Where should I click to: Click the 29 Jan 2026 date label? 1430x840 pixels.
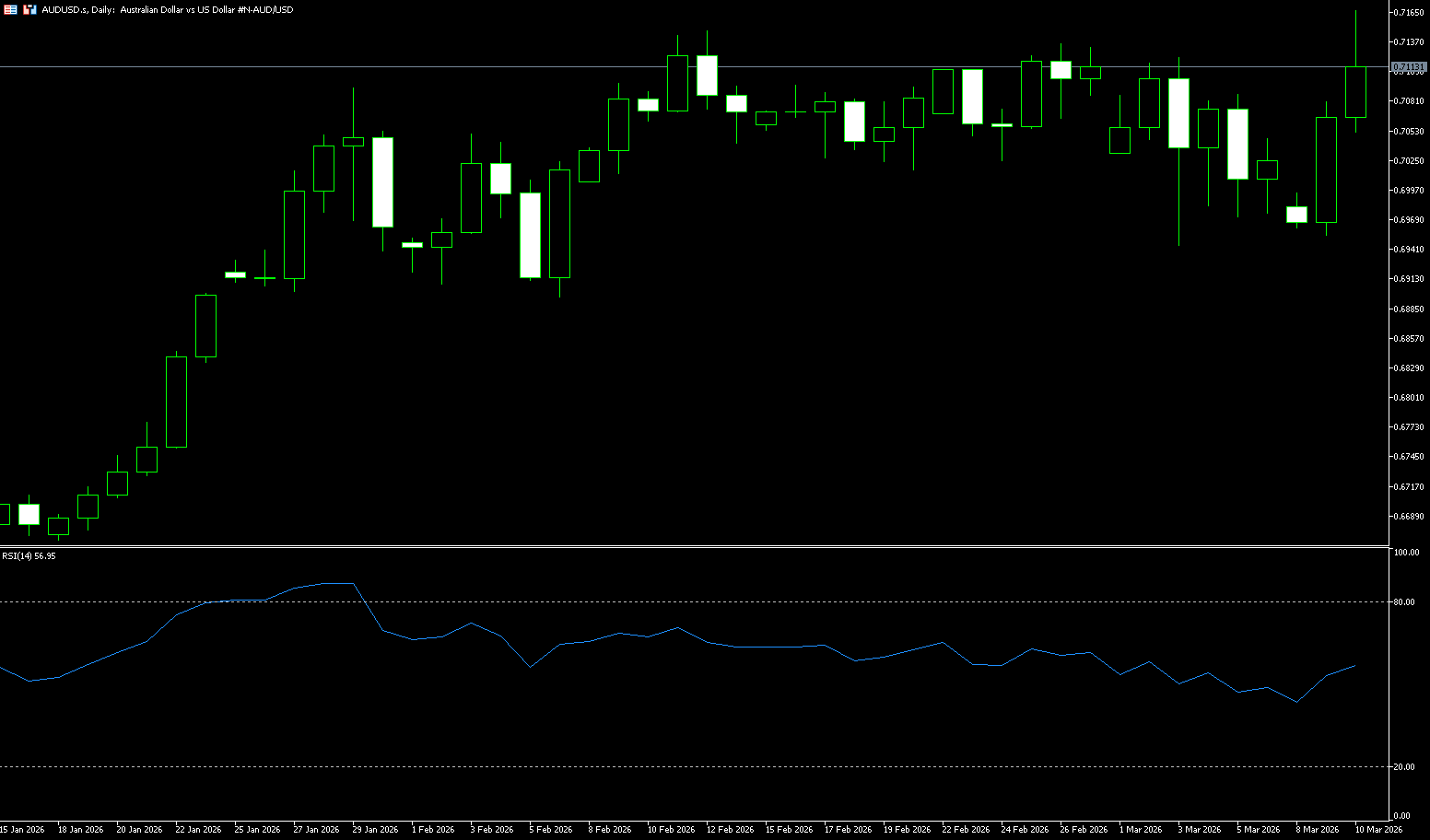coord(375,830)
